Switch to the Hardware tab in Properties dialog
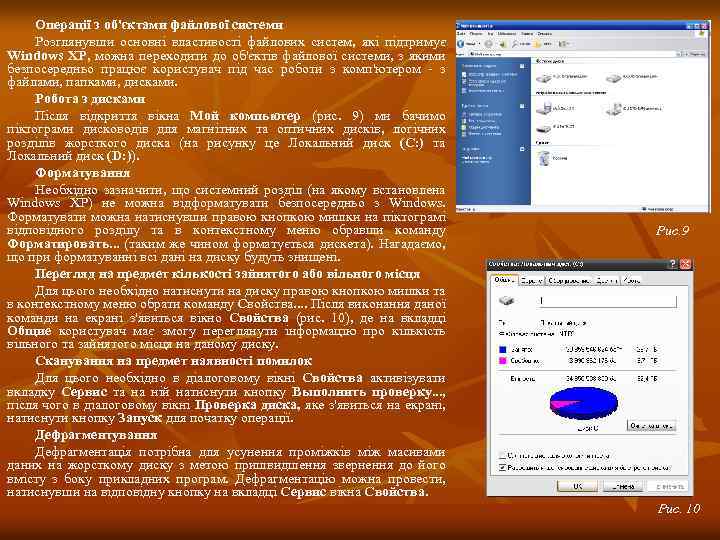Image resolution: width=720 pixels, height=540 pixels. 568,280
